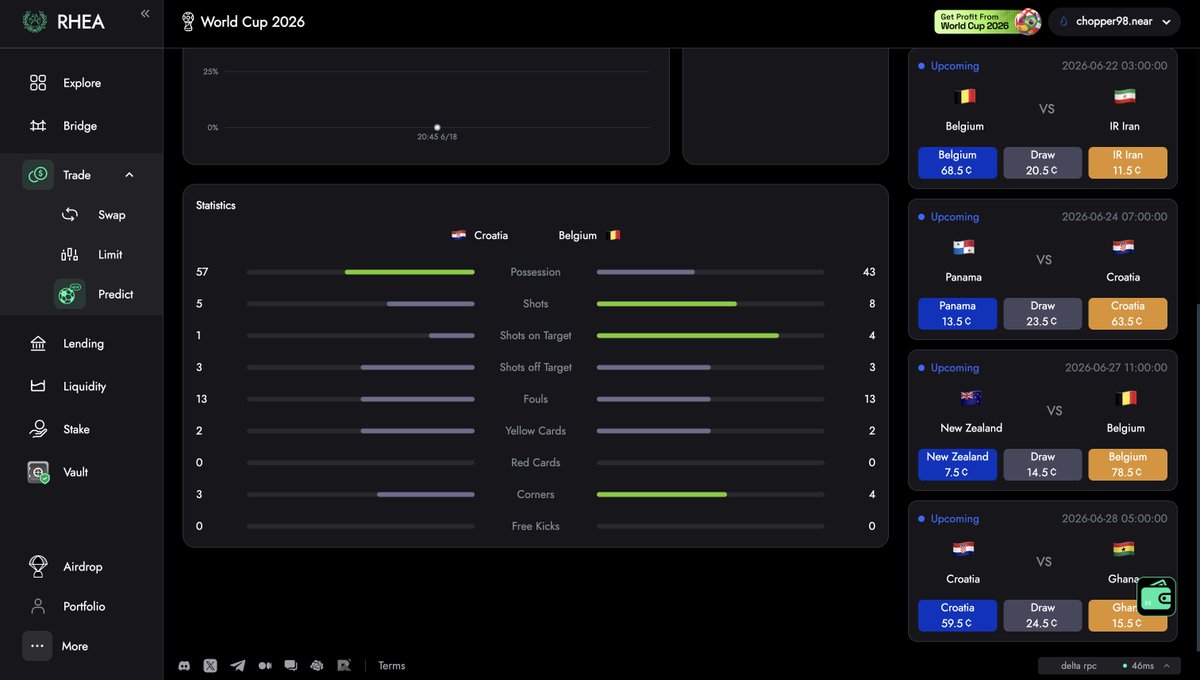Open the Portfolio person icon
1200x680 pixels.
pyautogui.click(x=38, y=607)
